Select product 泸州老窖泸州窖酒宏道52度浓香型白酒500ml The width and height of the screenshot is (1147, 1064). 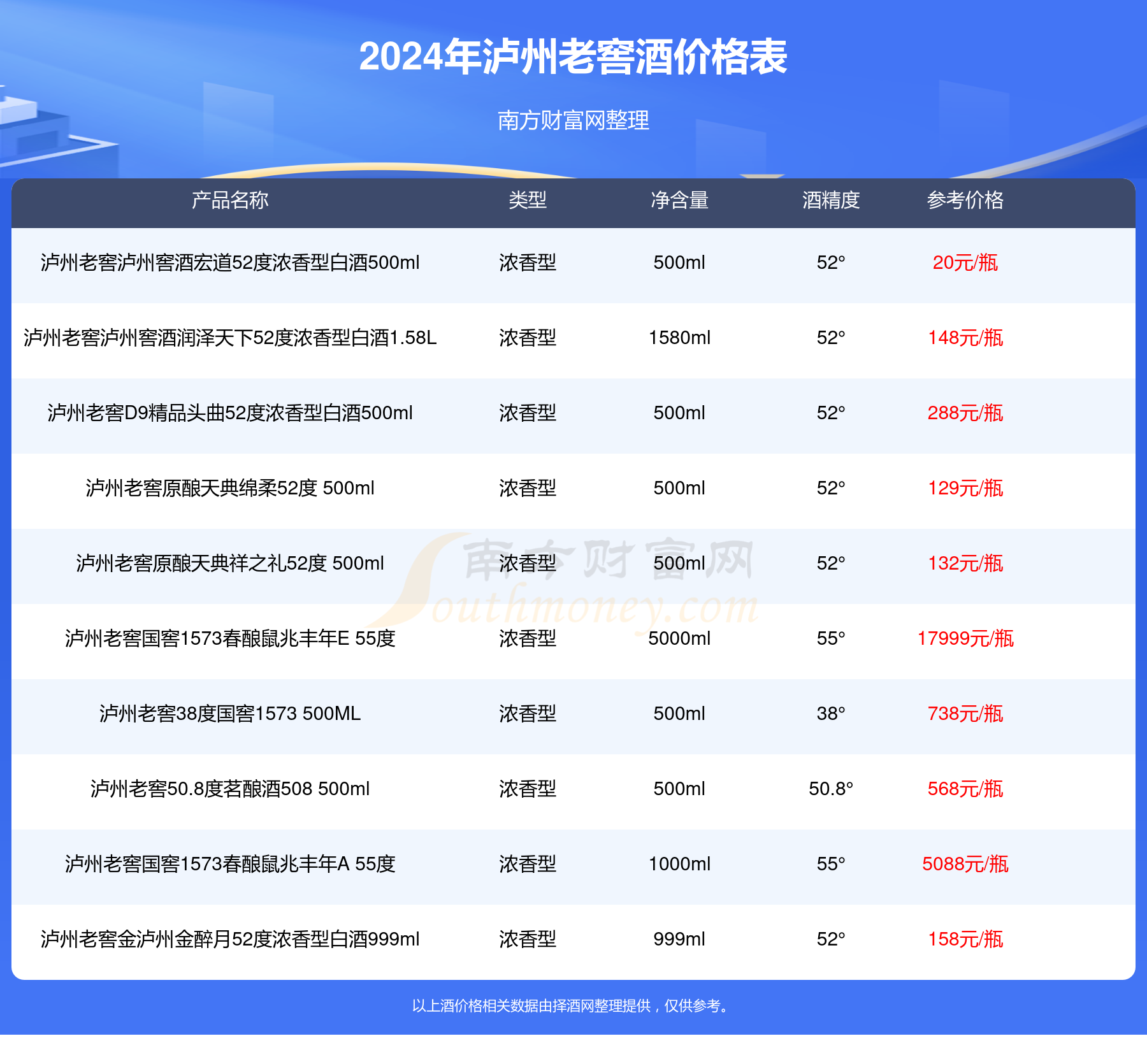click(230, 262)
